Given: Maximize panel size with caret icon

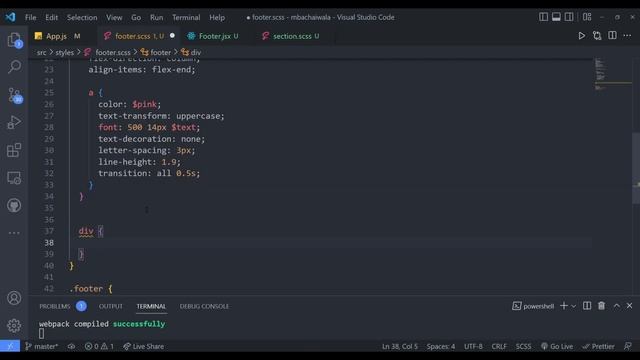Looking at the screenshot, I should coord(616,306).
